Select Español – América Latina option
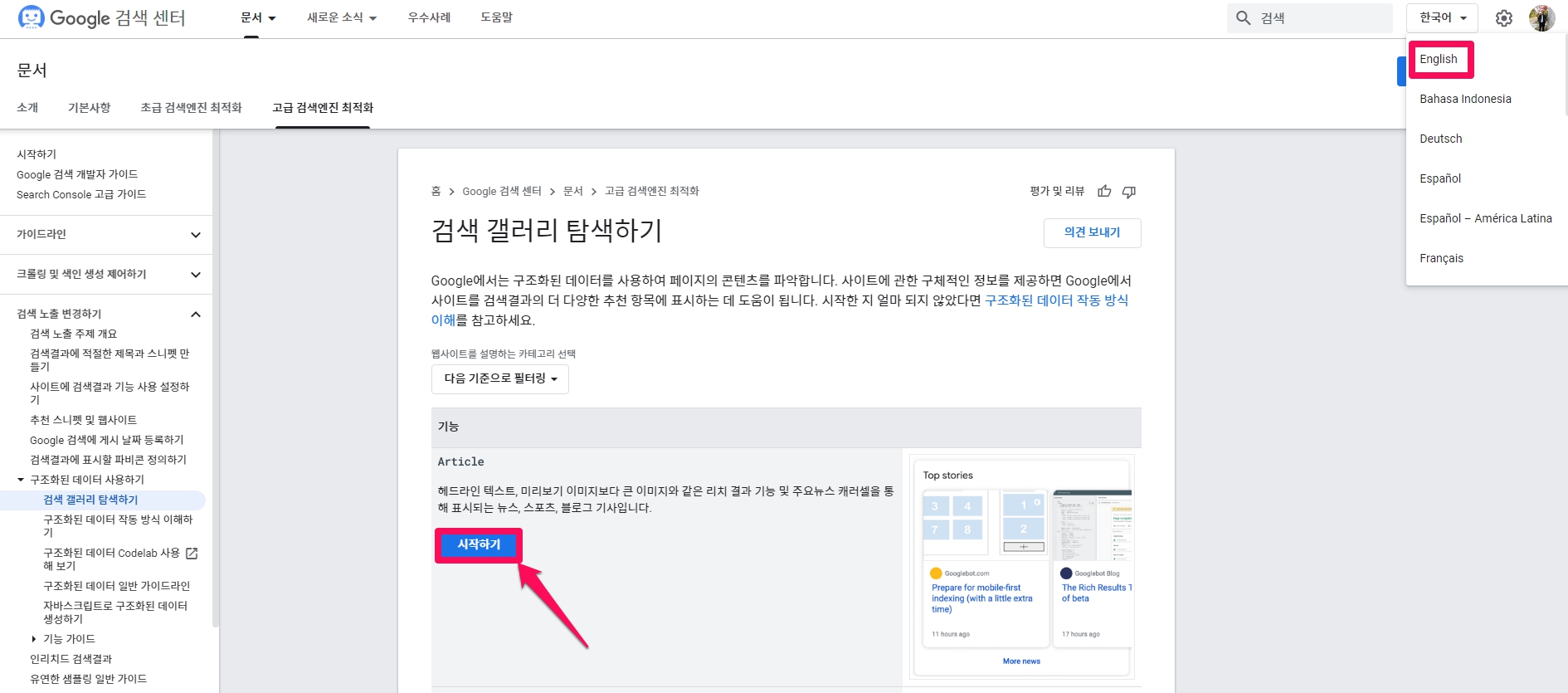Image resolution: width=1568 pixels, height=693 pixels. pyautogui.click(x=1485, y=218)
